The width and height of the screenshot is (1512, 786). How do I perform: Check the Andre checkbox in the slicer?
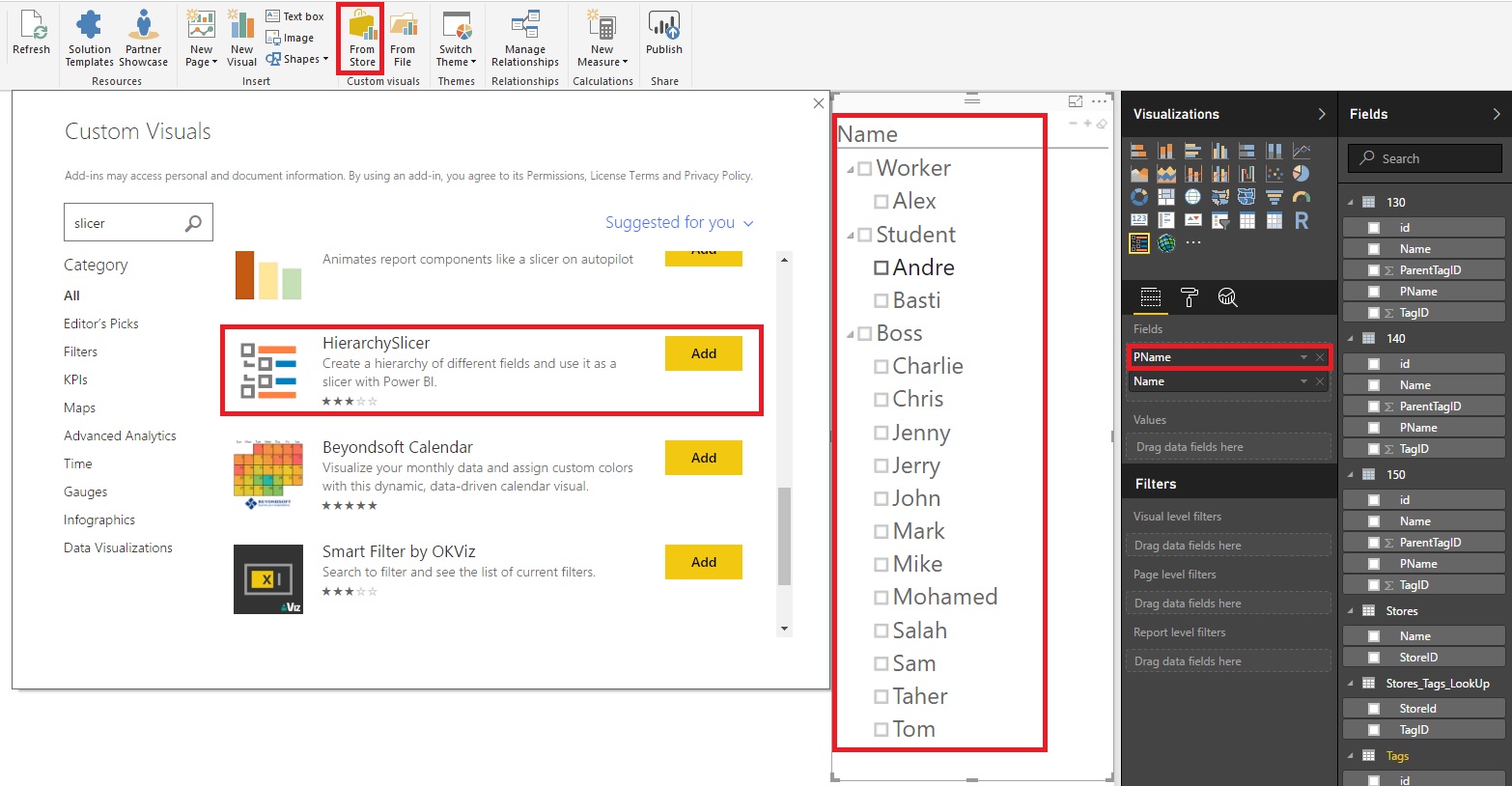(x=881, y=267)
